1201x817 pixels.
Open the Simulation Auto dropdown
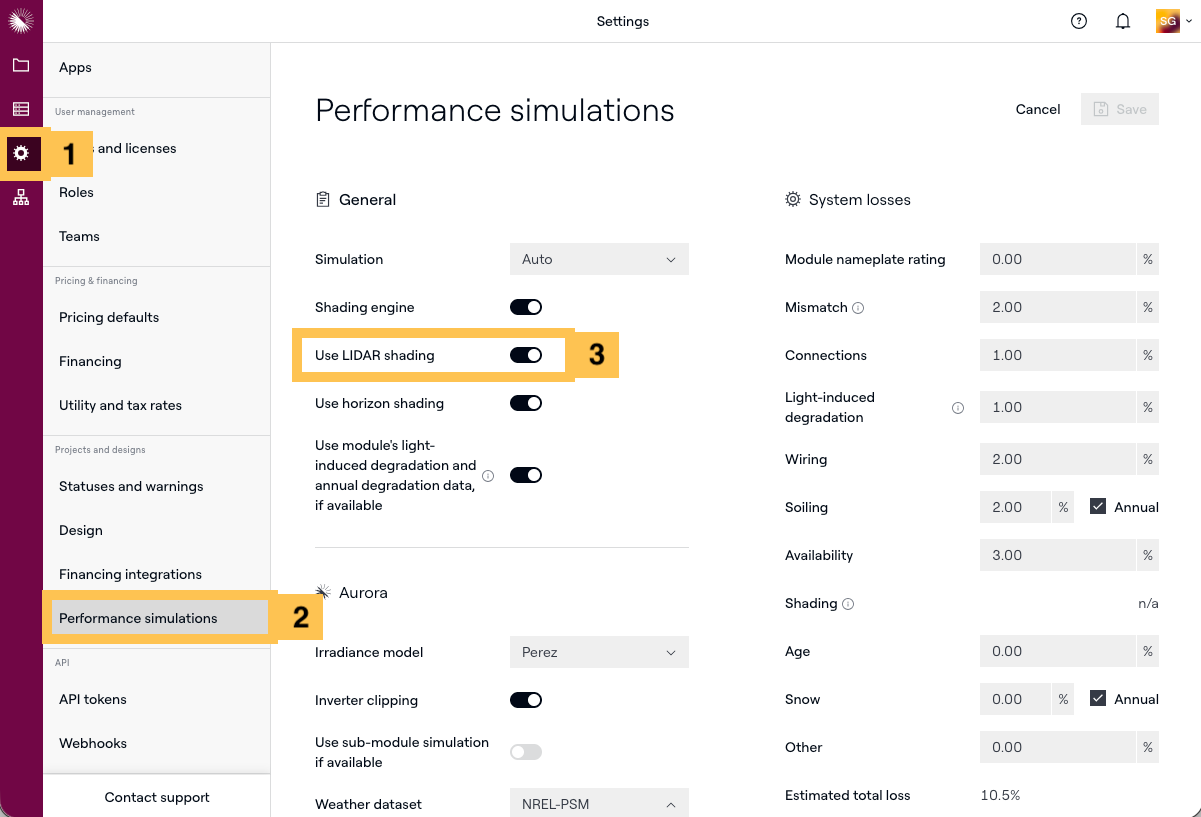[x=599, y=259]
